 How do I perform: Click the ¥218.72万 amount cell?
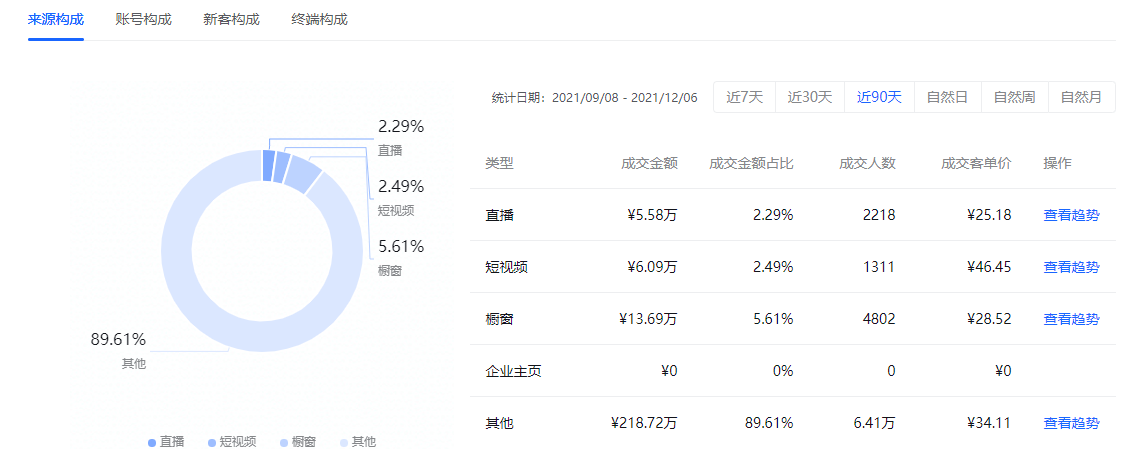pyautogui.click(x=644, y=423)
